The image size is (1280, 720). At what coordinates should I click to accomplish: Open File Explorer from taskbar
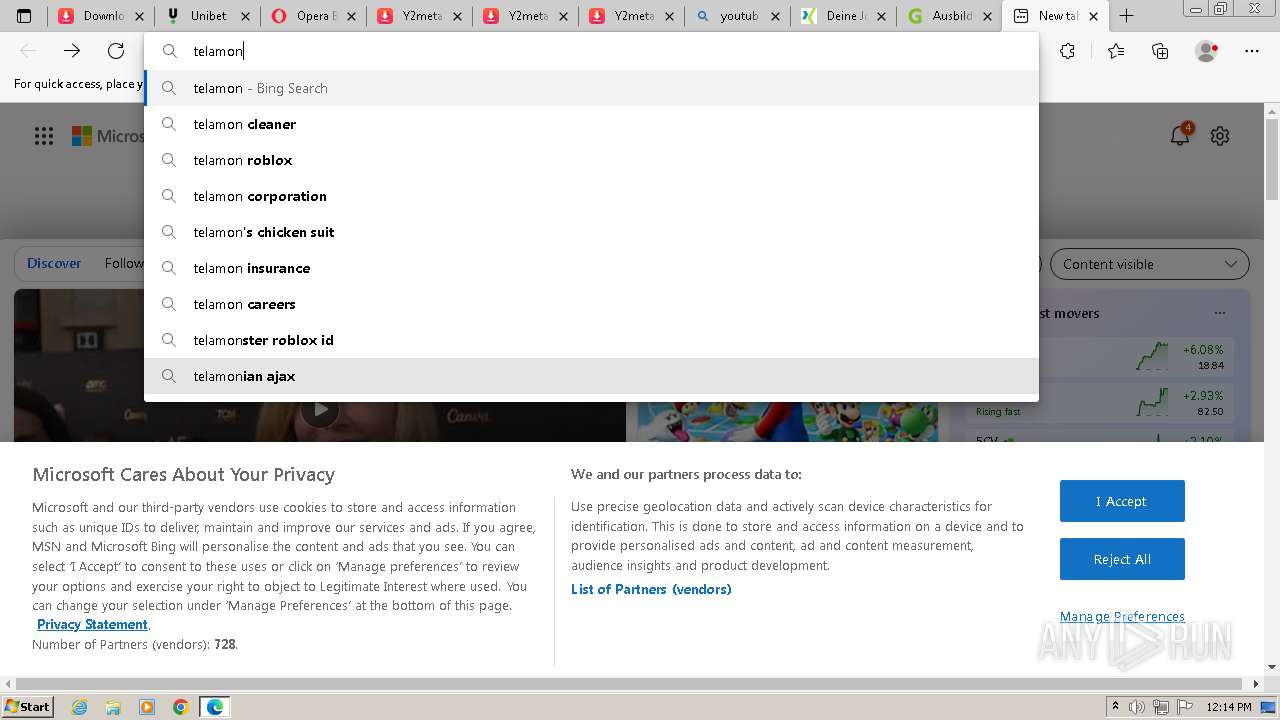pyautogui.click(x=113, y=707)
